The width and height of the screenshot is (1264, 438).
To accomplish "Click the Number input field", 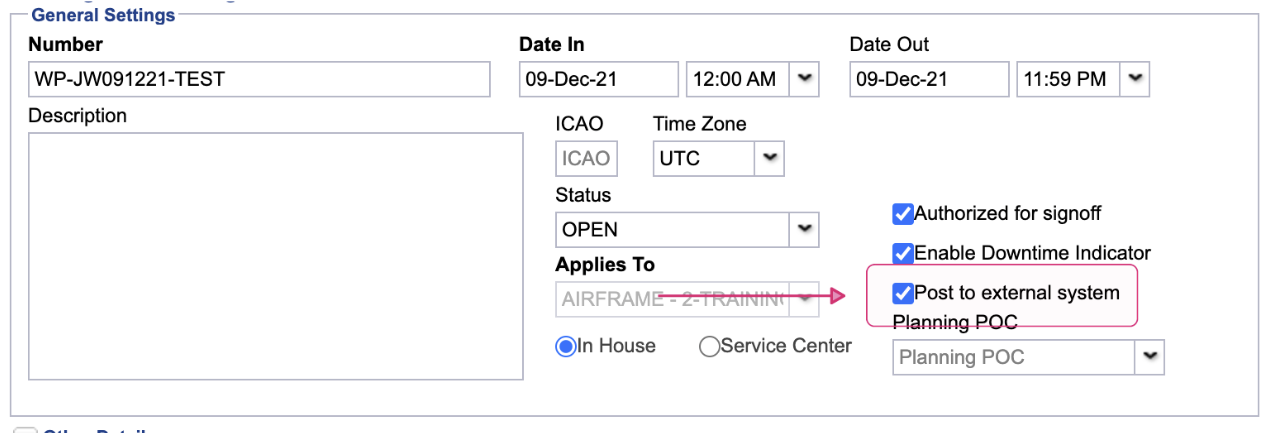I will (259, 79).
